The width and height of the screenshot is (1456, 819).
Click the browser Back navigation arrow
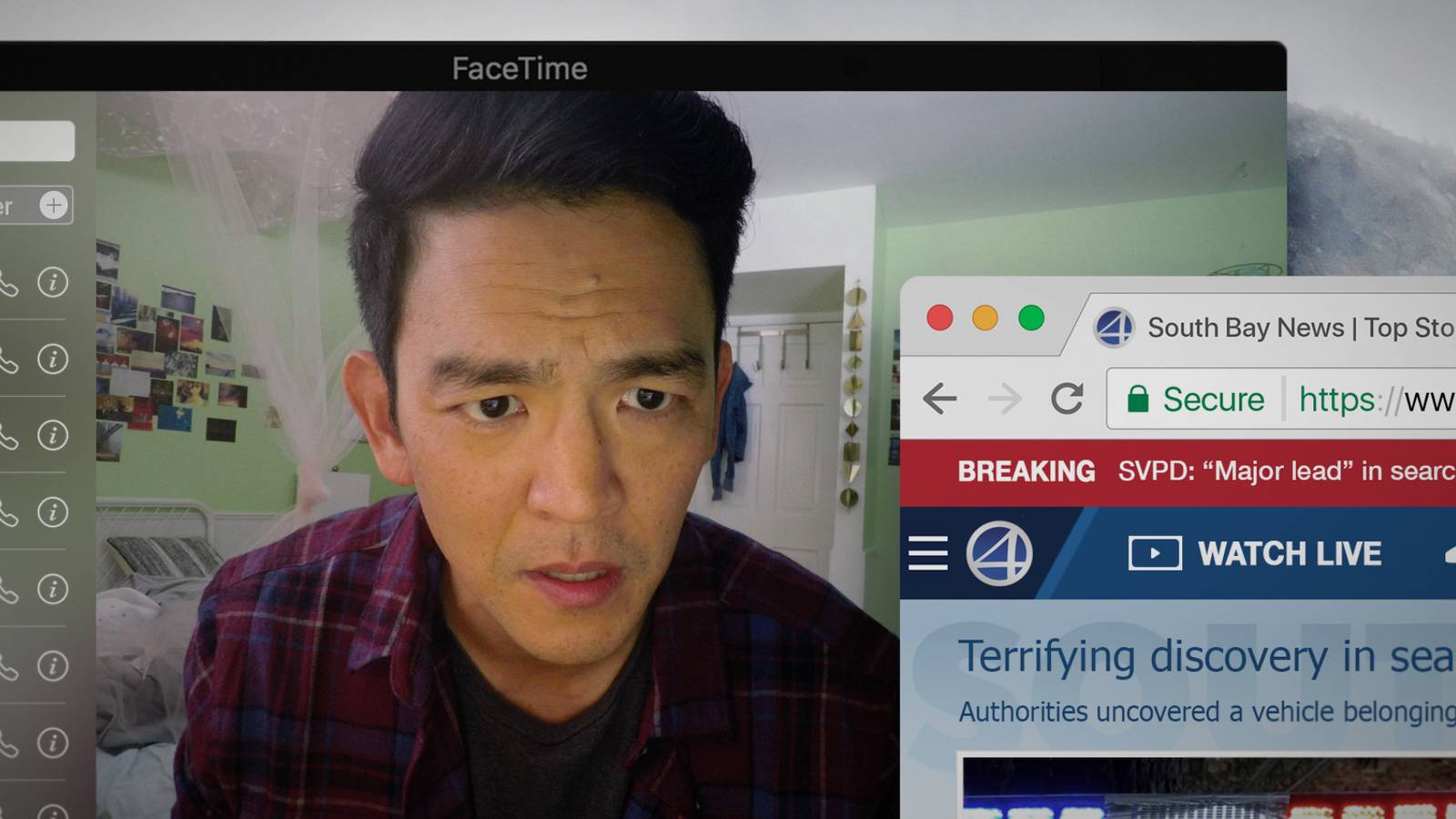[x=940, y=399]
